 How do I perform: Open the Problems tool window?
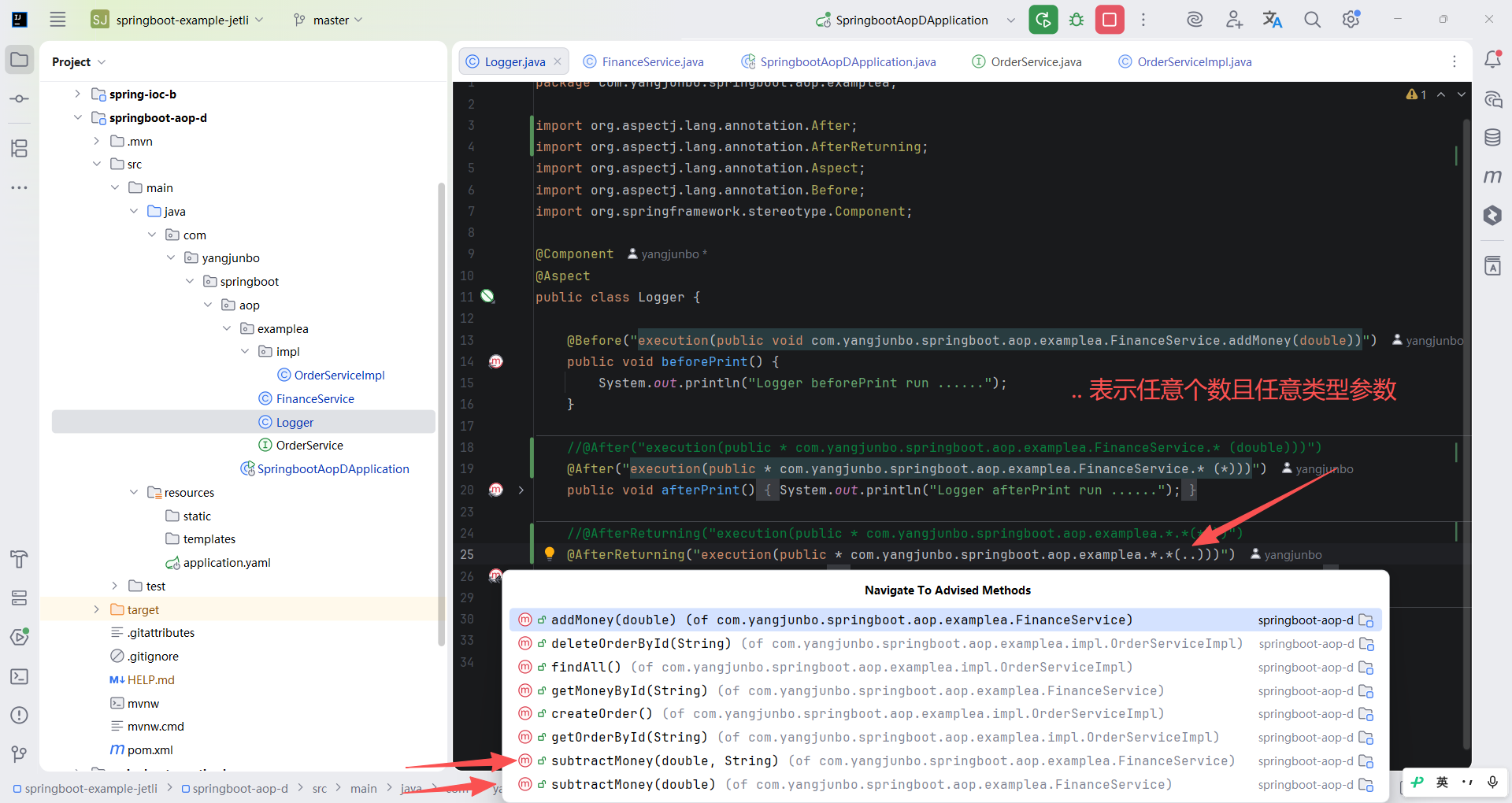[20, 715]
